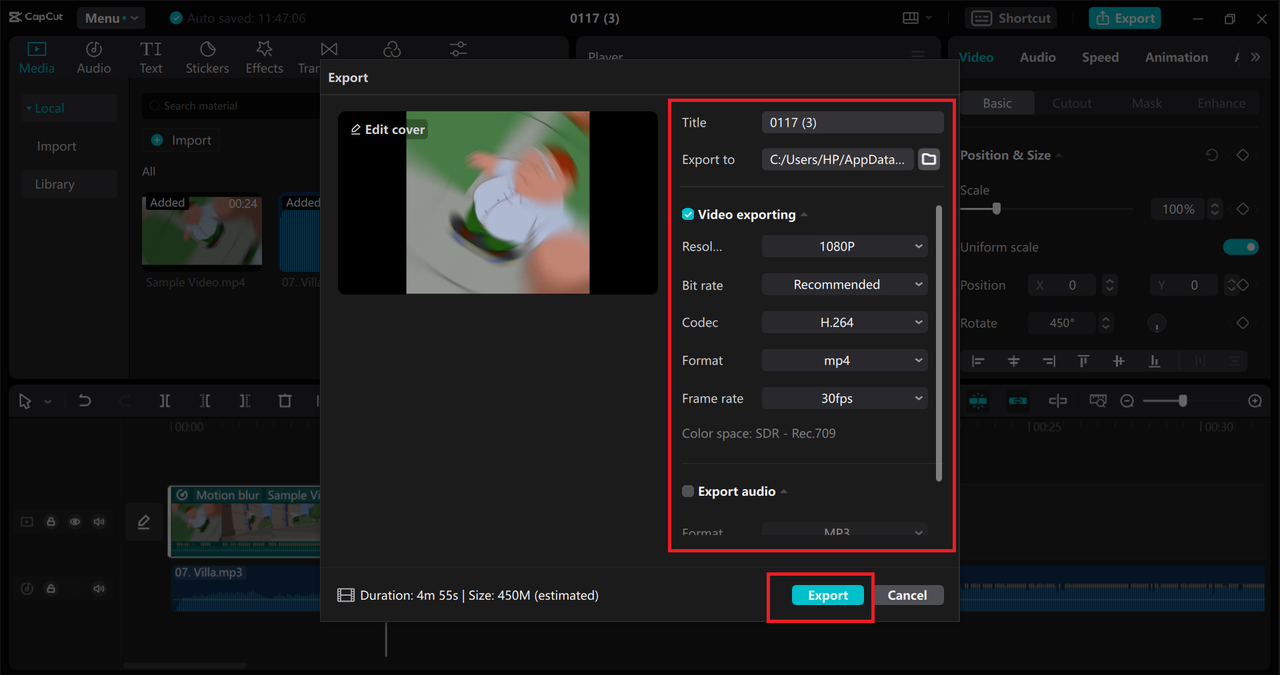Open the Export to folder browser icon
This screenshot has height=675, width=1280.
(x=929, y=159)
